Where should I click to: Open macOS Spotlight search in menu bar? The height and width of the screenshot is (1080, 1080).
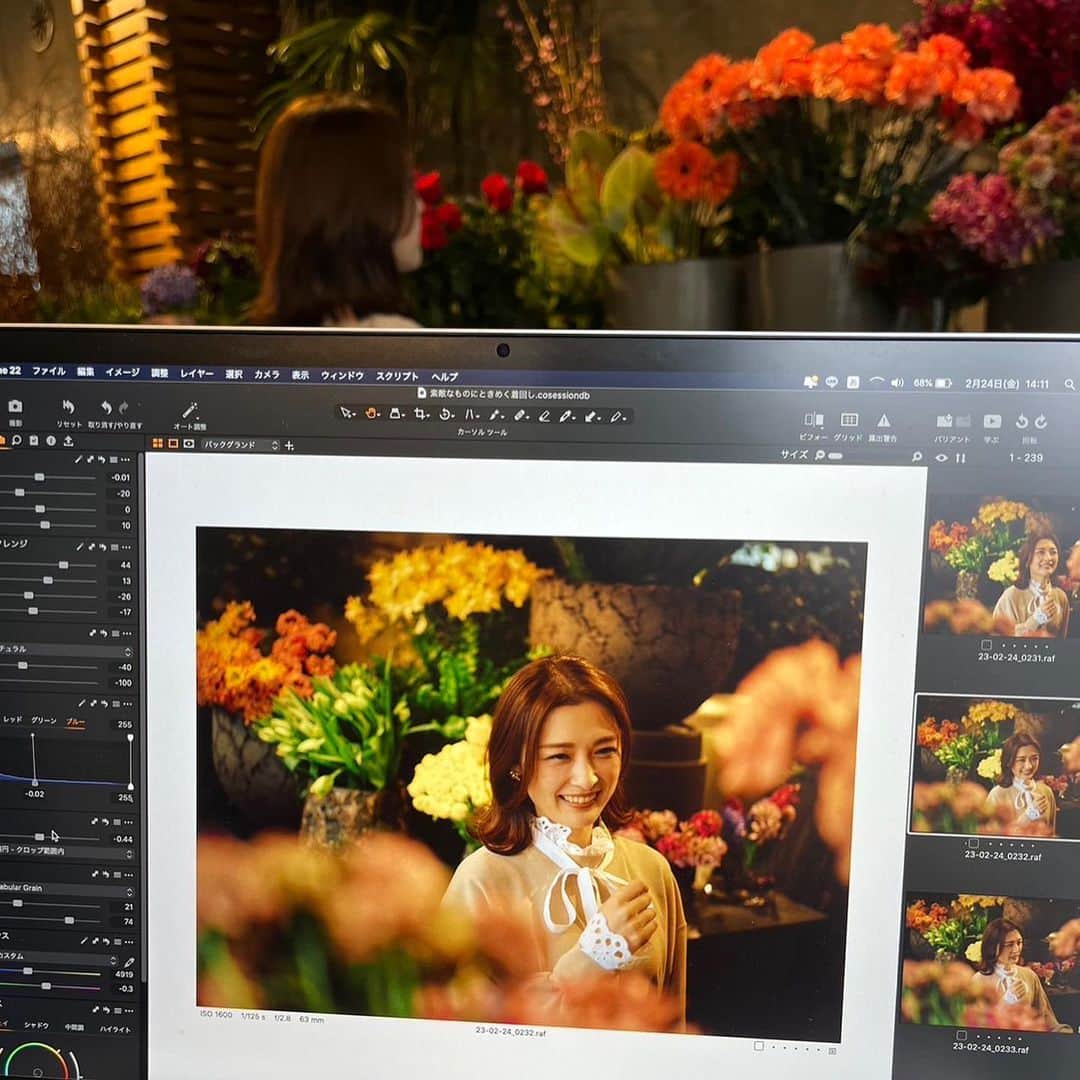[1069, 384]
